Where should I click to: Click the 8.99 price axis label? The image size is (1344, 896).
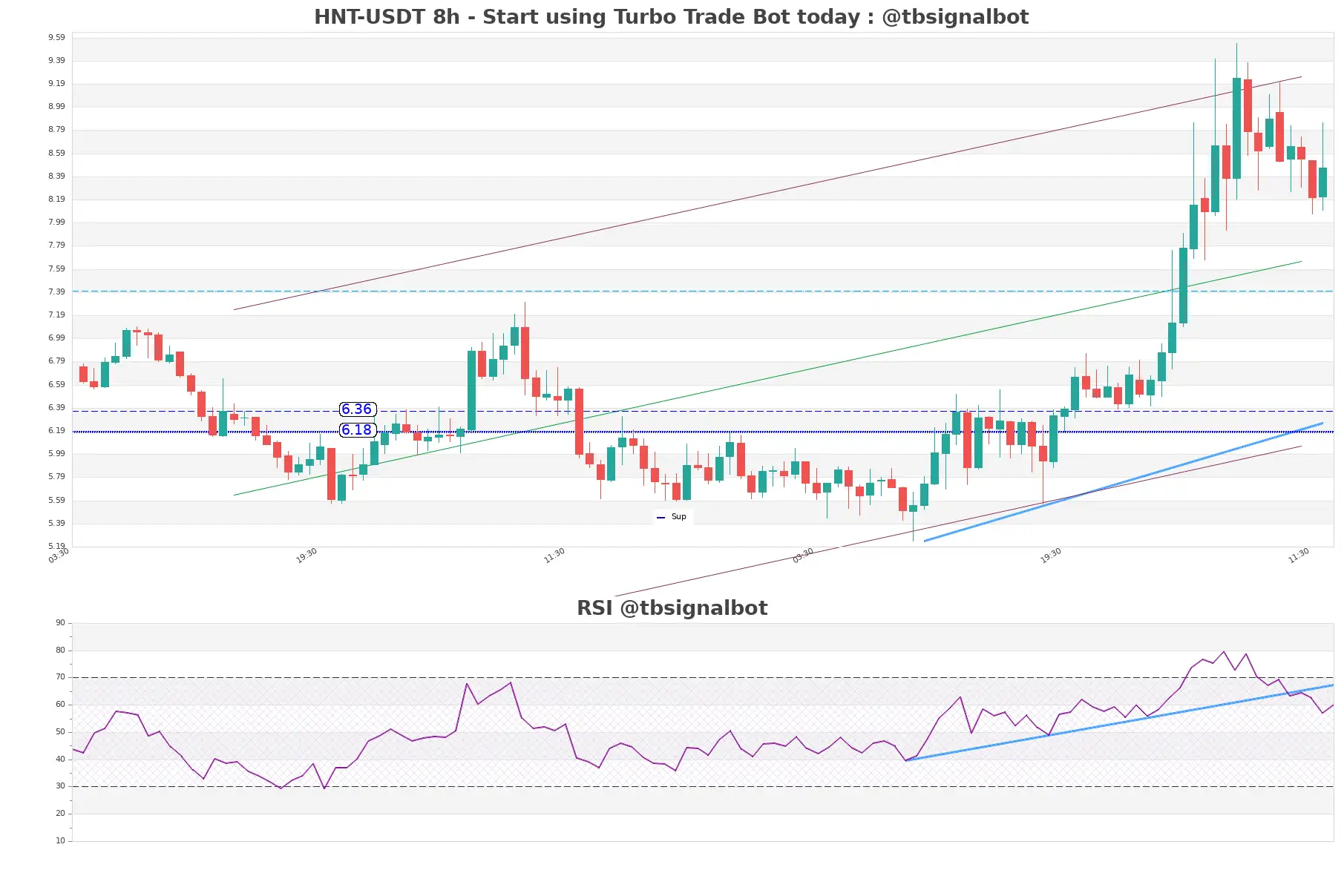[56, 106]
